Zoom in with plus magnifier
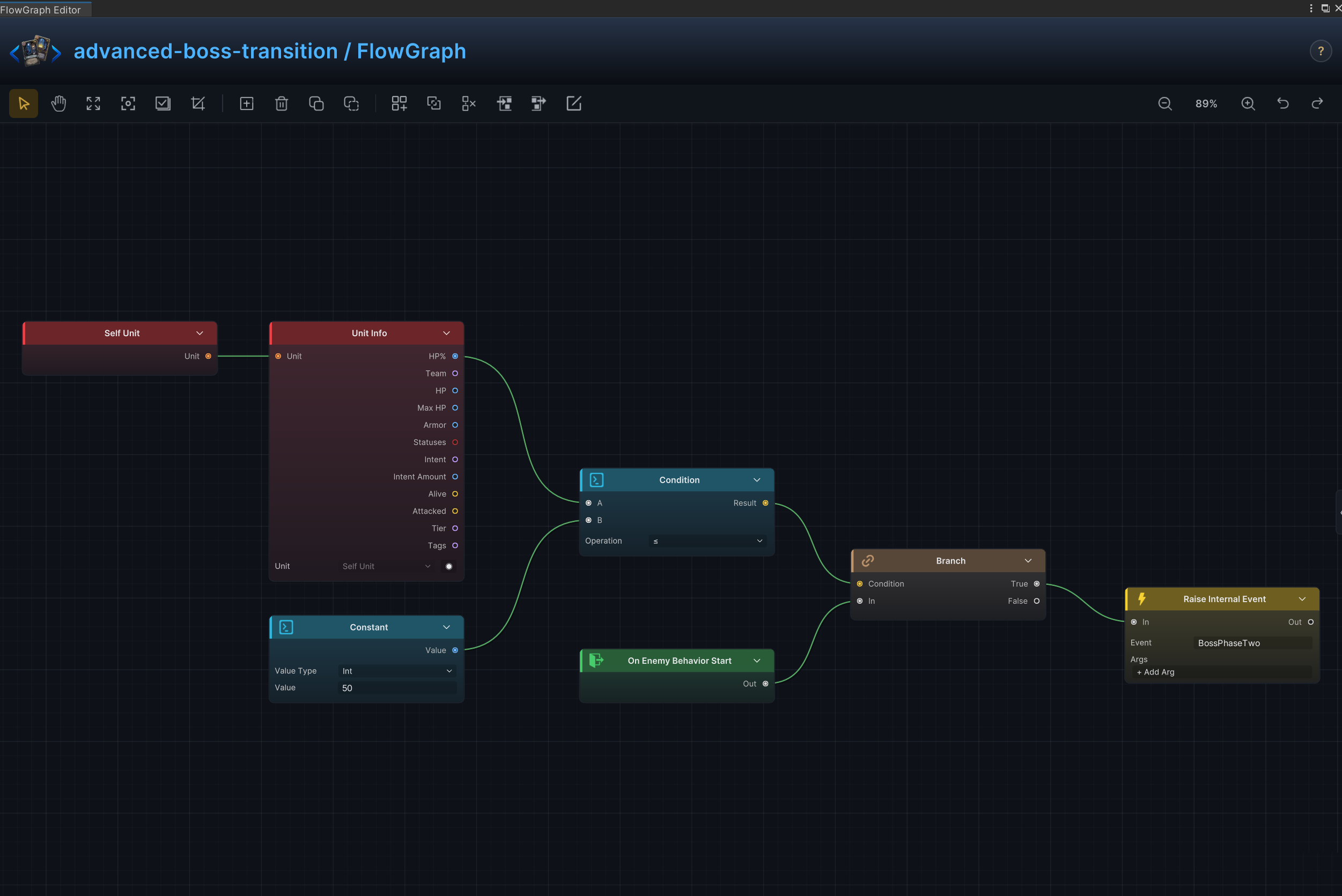The image size is (1342, 896). click(x=1248, y=103)
